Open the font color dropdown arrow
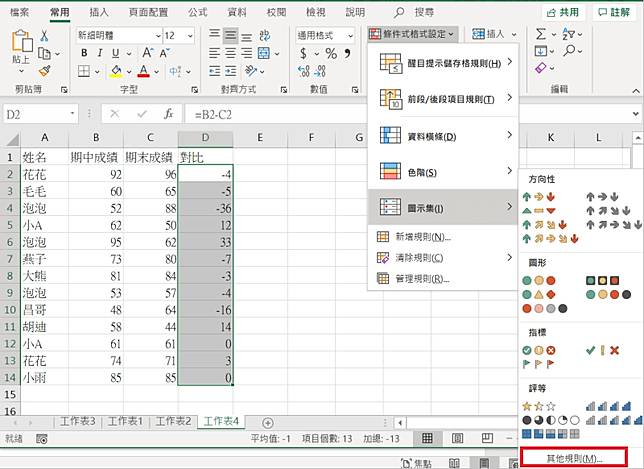 pyautogui.click(x=156, y=72)
